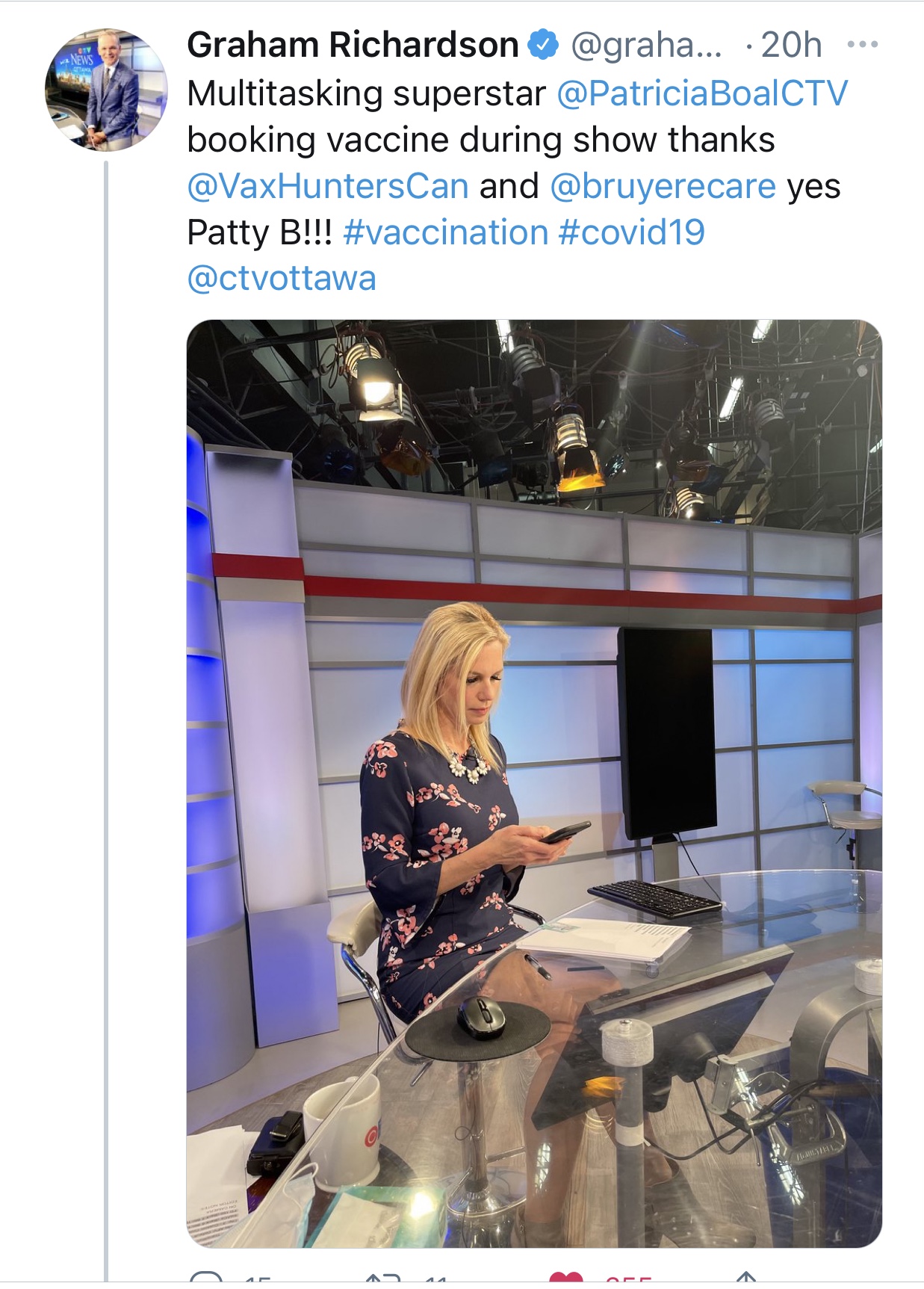Click the truncated @graha... handle
Image resolution: width=924 pixels, height=1289 pixels.
click(x=647, y=46)
